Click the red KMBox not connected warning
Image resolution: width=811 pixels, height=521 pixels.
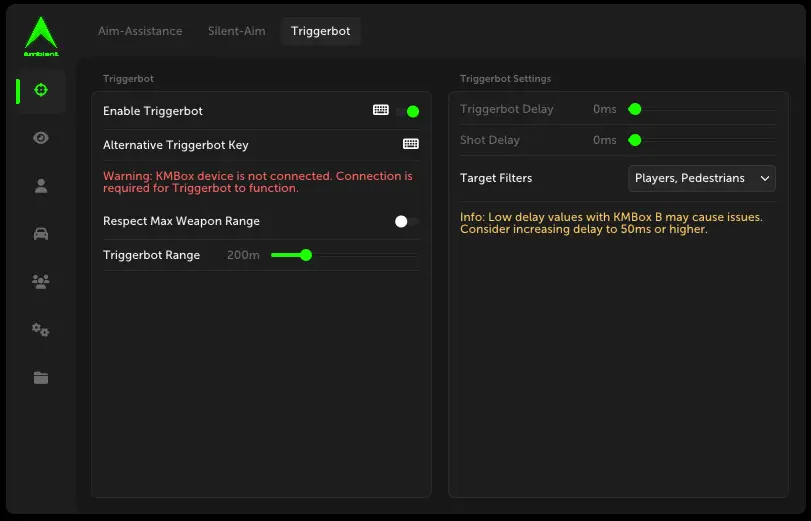click(x=257, y=182)
